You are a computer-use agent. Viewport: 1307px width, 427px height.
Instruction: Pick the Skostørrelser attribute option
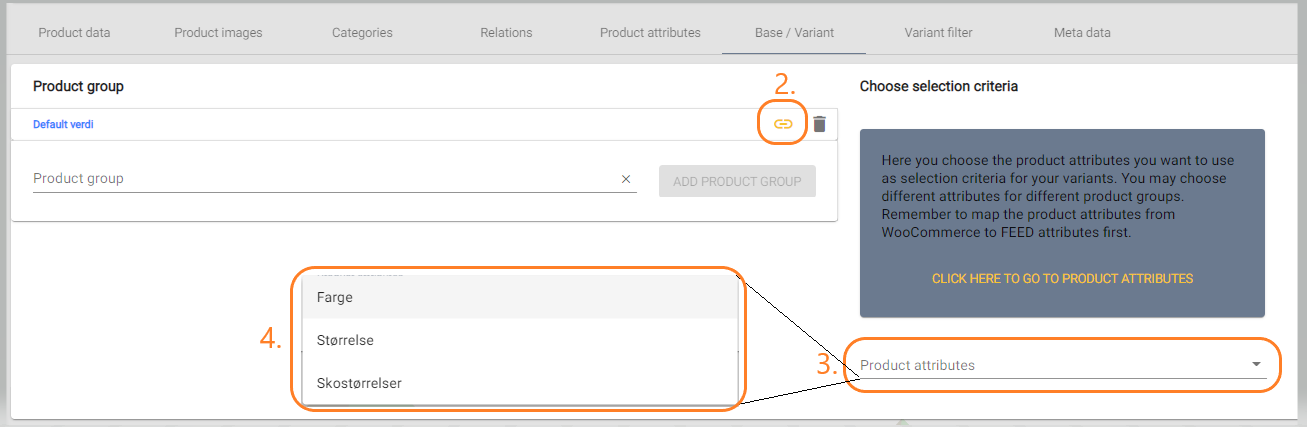520,383
